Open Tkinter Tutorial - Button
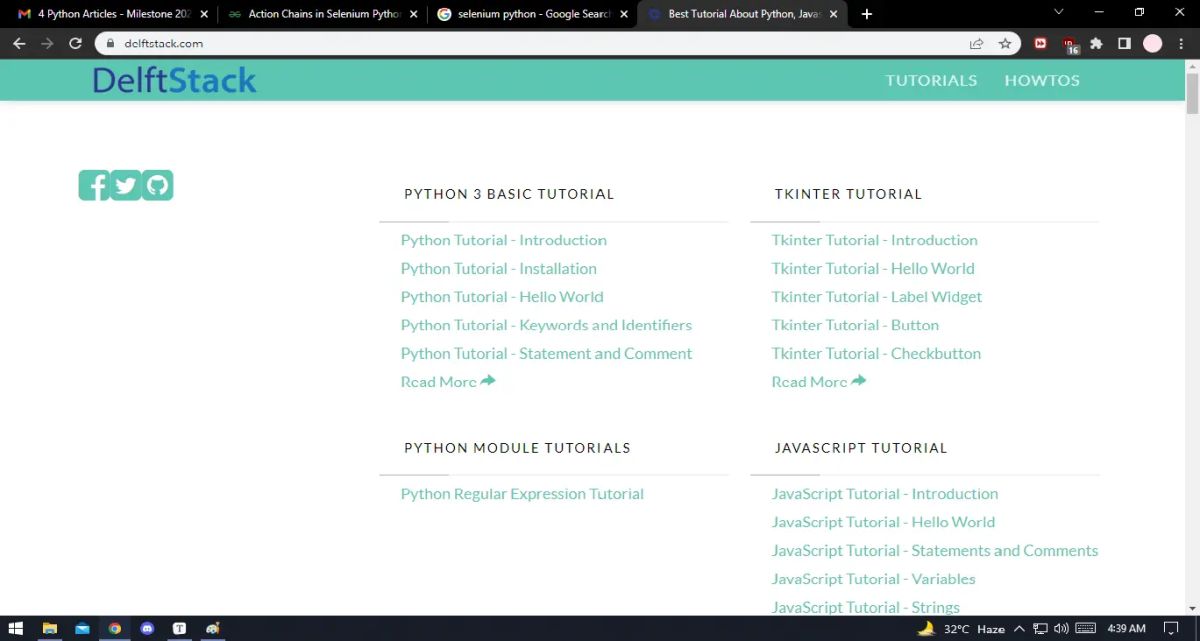 (855, 325)
